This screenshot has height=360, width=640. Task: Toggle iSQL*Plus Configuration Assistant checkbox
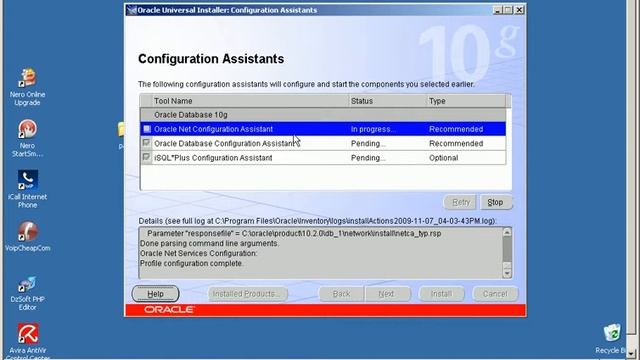tap(146, 157)
